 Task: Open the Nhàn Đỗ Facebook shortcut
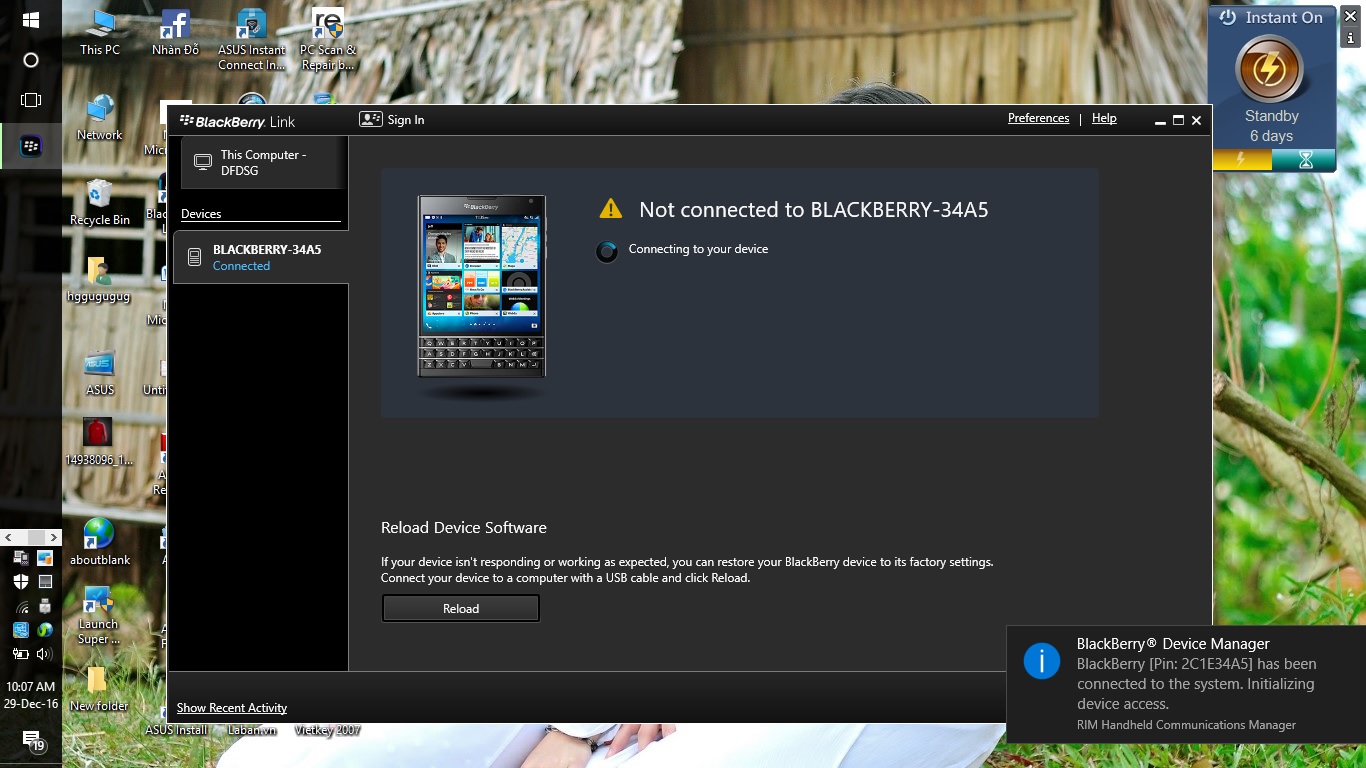tap(175, 33)
